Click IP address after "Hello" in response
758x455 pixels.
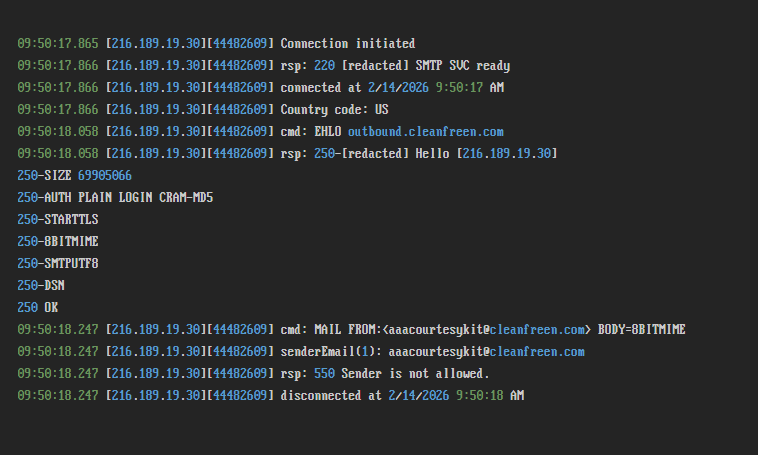pyautogui.click(x=510, y=153)
